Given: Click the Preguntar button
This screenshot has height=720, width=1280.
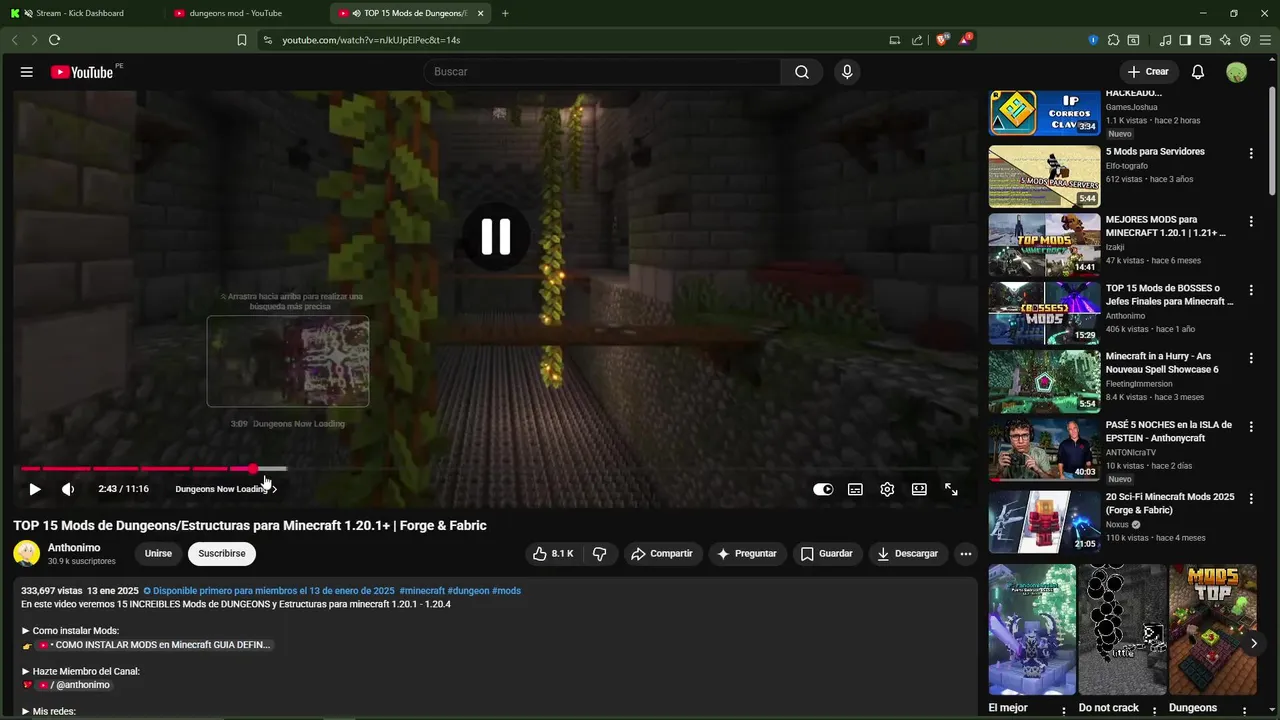Looking at the screenshot, I should [748, 553].
